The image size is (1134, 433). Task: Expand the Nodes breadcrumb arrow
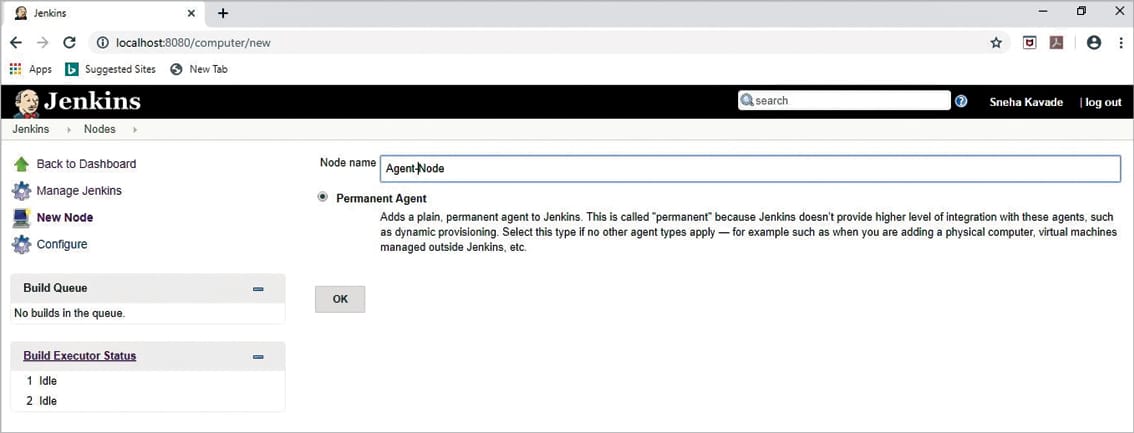click(x=135, y=130)
